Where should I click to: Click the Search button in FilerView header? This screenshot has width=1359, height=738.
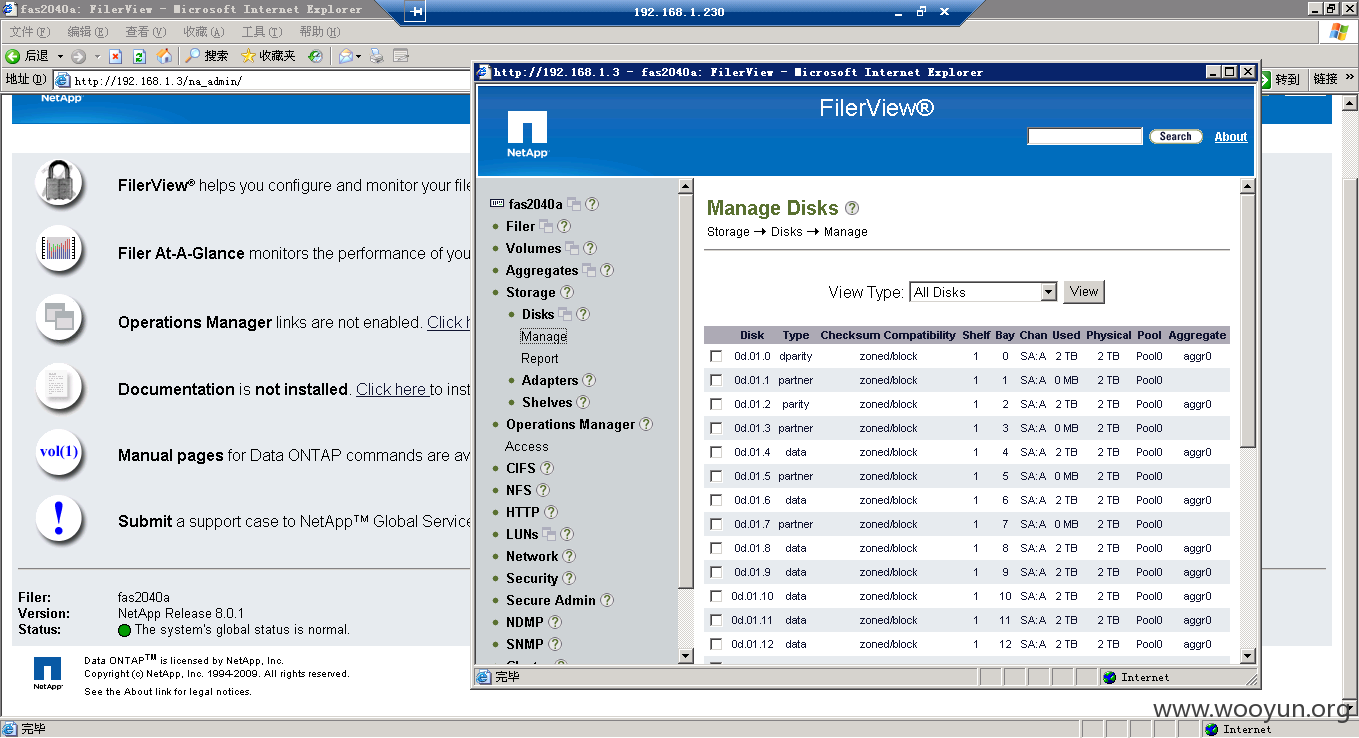[x=1175, y=137]
